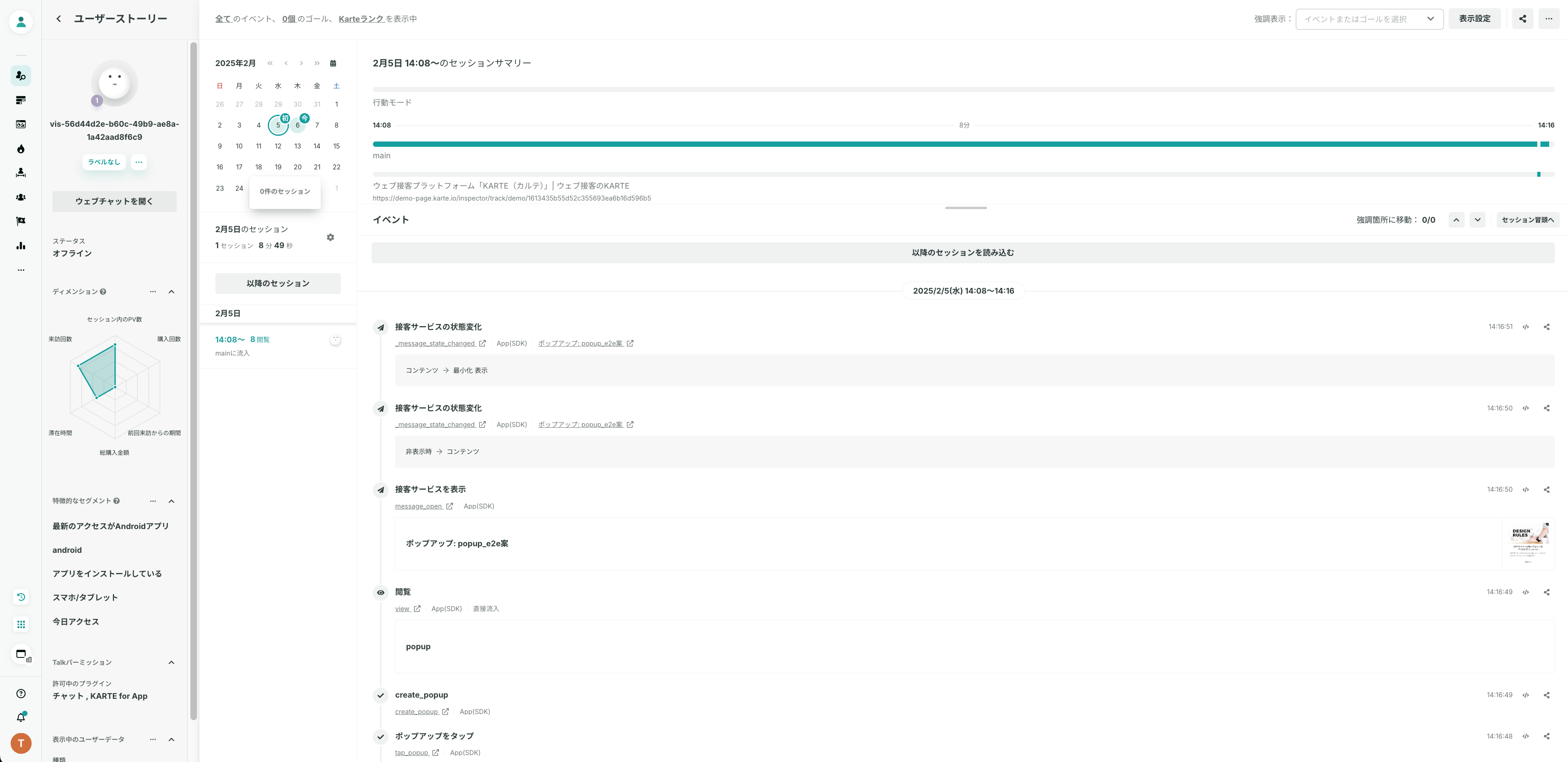Open the 強調表示 event or goal dropdown

[x=1369, y=19]
